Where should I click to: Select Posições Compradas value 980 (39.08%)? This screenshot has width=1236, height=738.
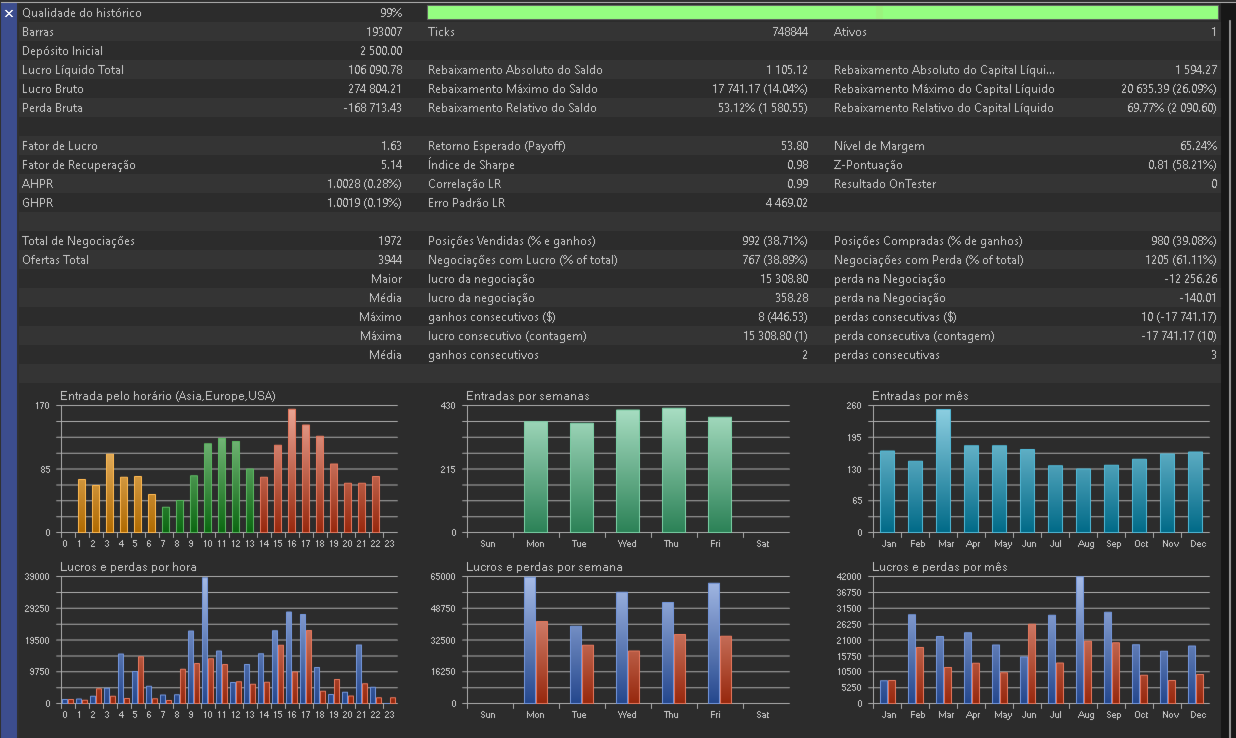point(1184,241)
